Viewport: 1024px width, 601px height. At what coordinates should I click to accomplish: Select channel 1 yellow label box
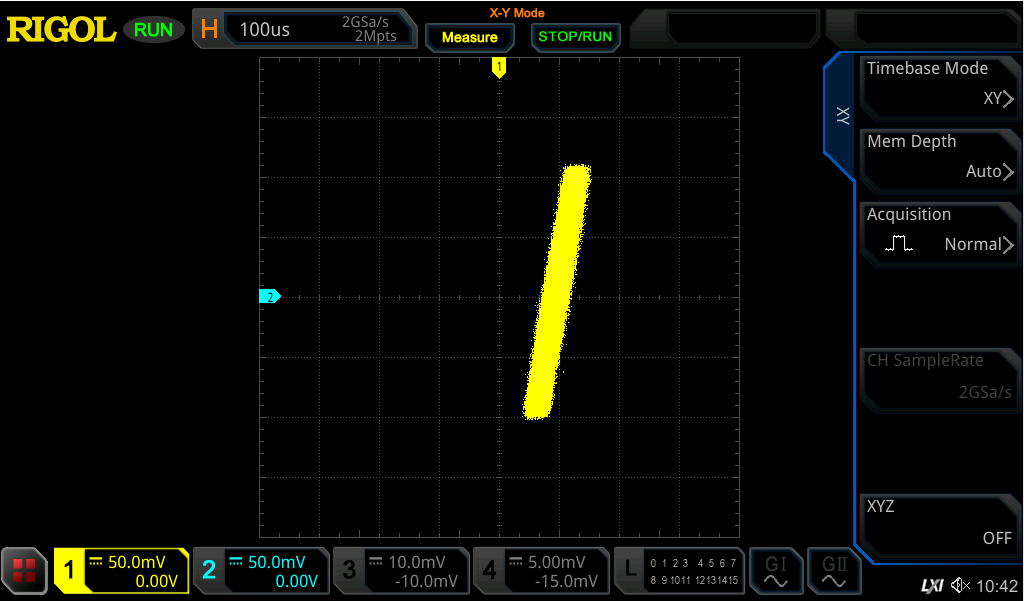(69, 570)
